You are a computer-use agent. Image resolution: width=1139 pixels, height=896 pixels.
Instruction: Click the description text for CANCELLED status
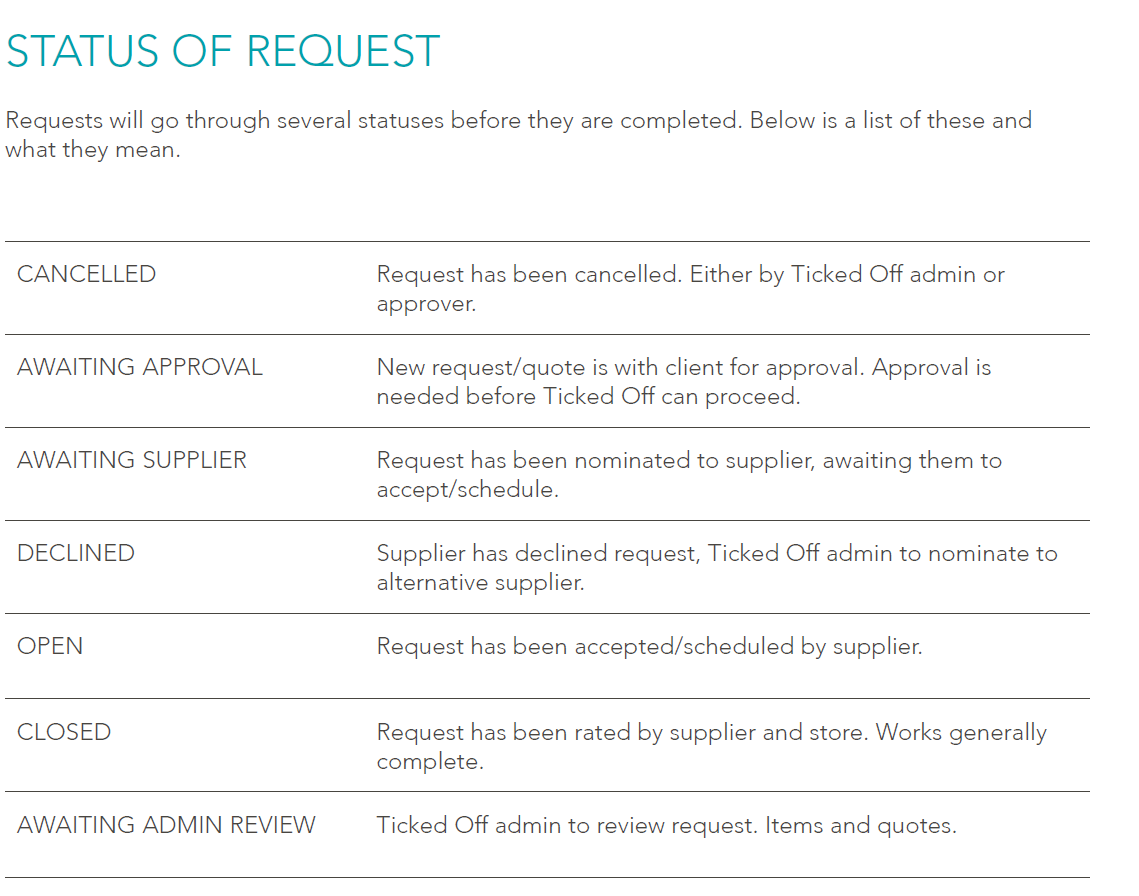click(x=690, y=288)
